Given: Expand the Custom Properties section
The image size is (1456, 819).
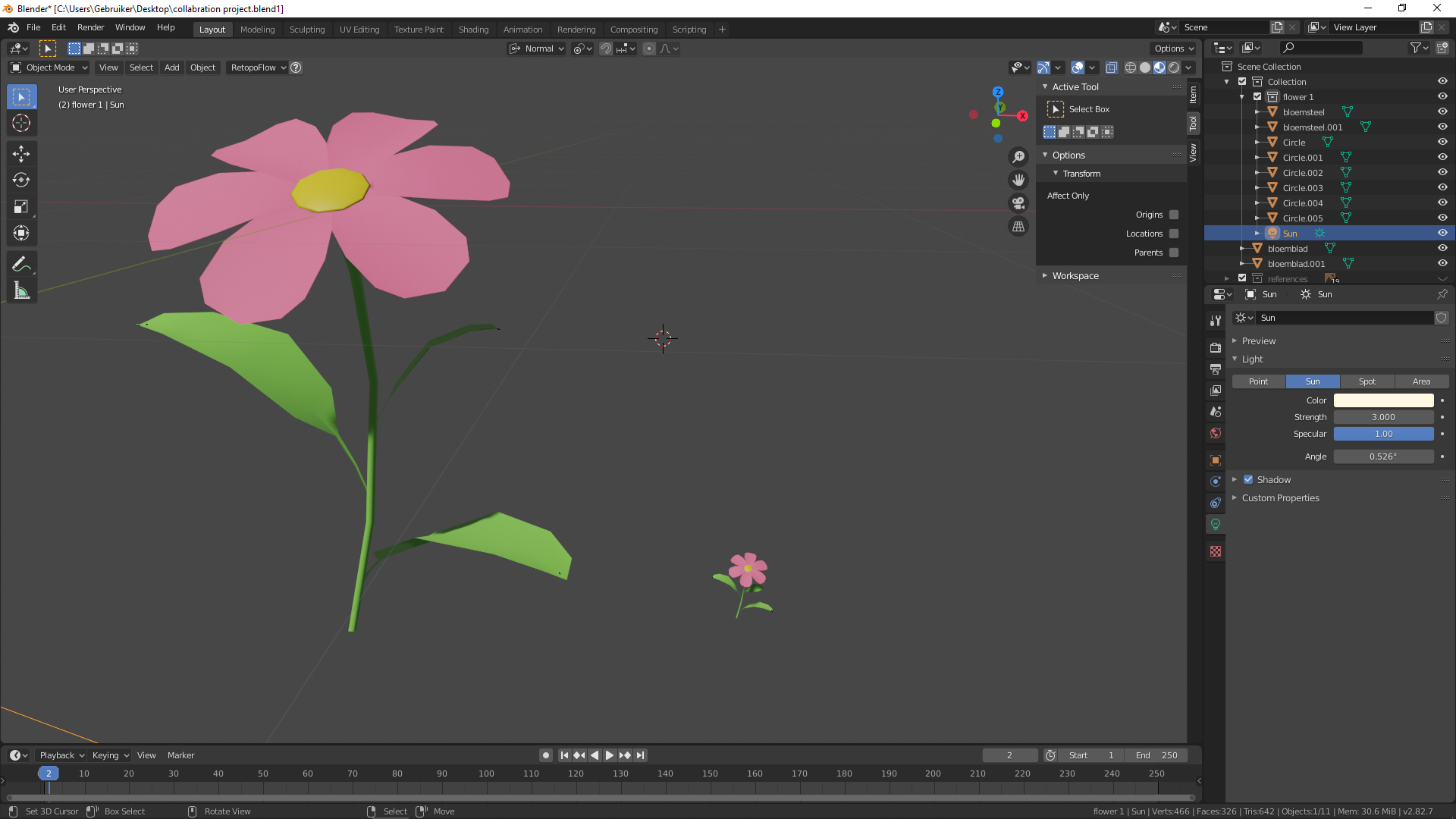Looking at the screenshot, I should pos(1280,498).
